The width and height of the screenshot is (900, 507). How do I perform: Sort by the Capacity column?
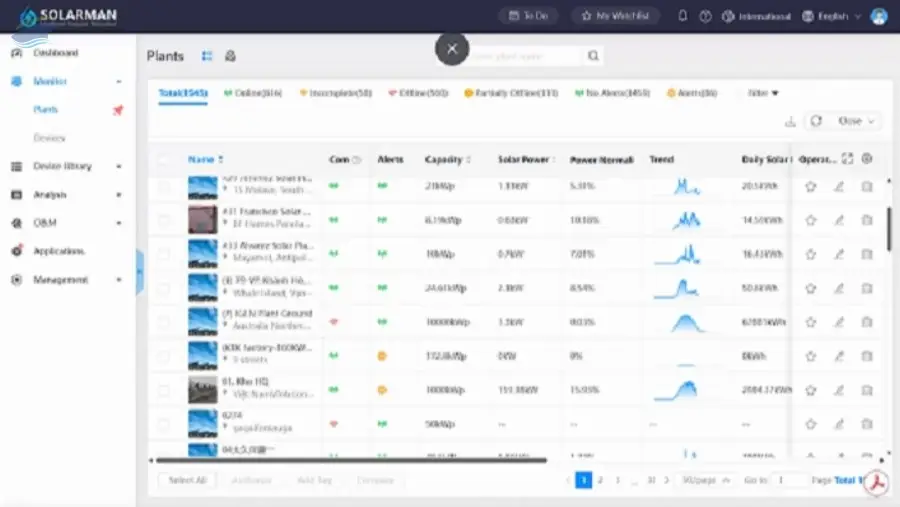point(448,160)
